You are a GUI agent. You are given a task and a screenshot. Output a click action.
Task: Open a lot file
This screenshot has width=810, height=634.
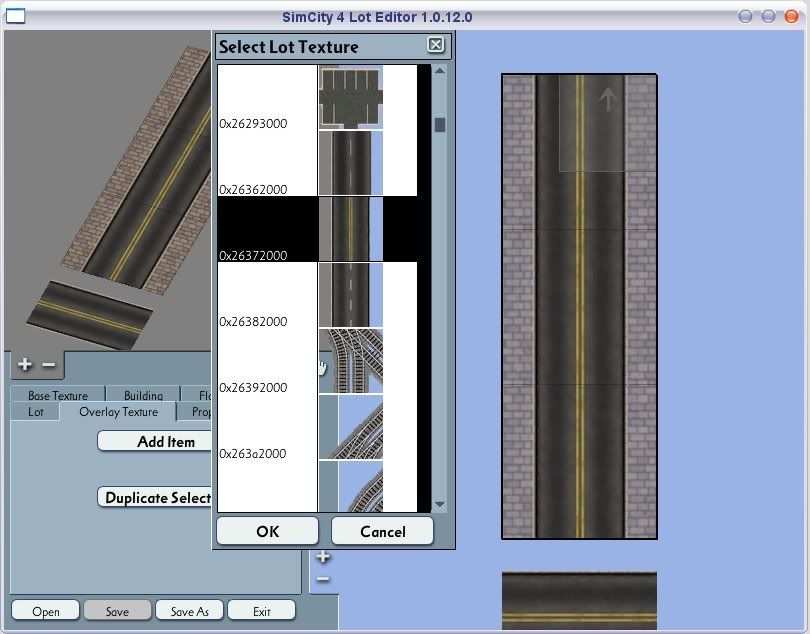(45, 611)
